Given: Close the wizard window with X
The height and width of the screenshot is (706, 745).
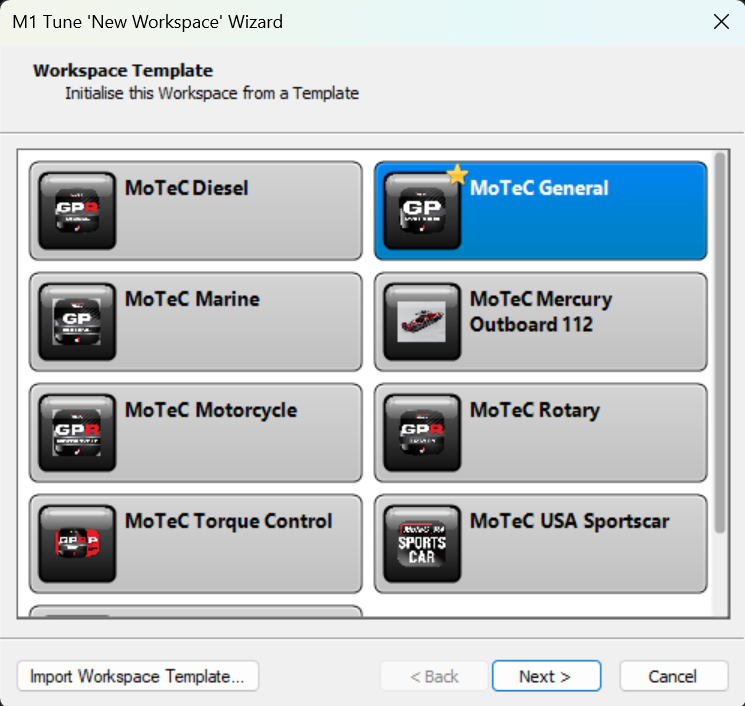Looking at the screenshot, I should 719,21.
